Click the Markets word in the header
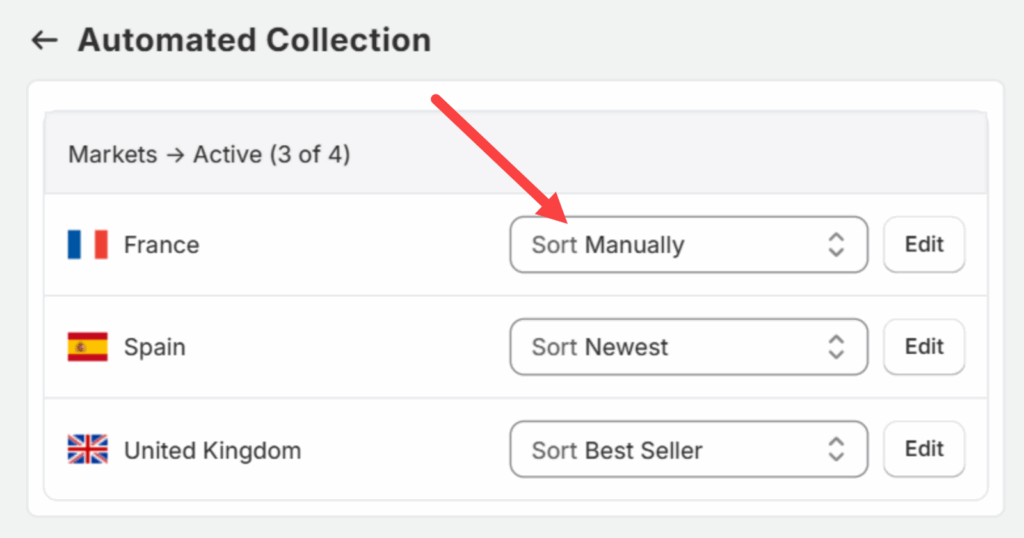Image resolution: width=1024 pixels, height=538 pixels. [x=112, y=155]
